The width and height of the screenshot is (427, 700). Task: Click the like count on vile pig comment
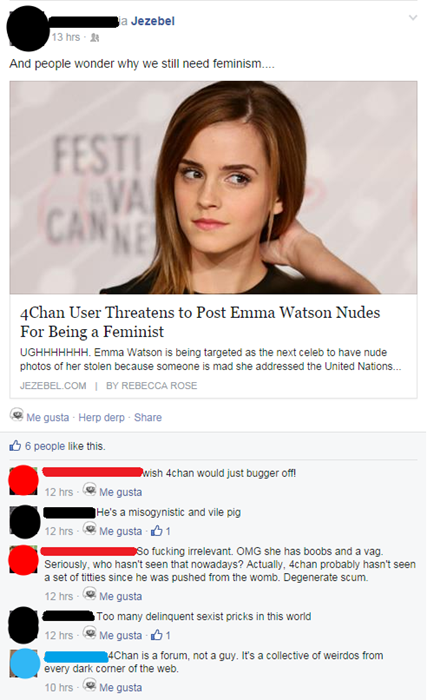[160, 531]
